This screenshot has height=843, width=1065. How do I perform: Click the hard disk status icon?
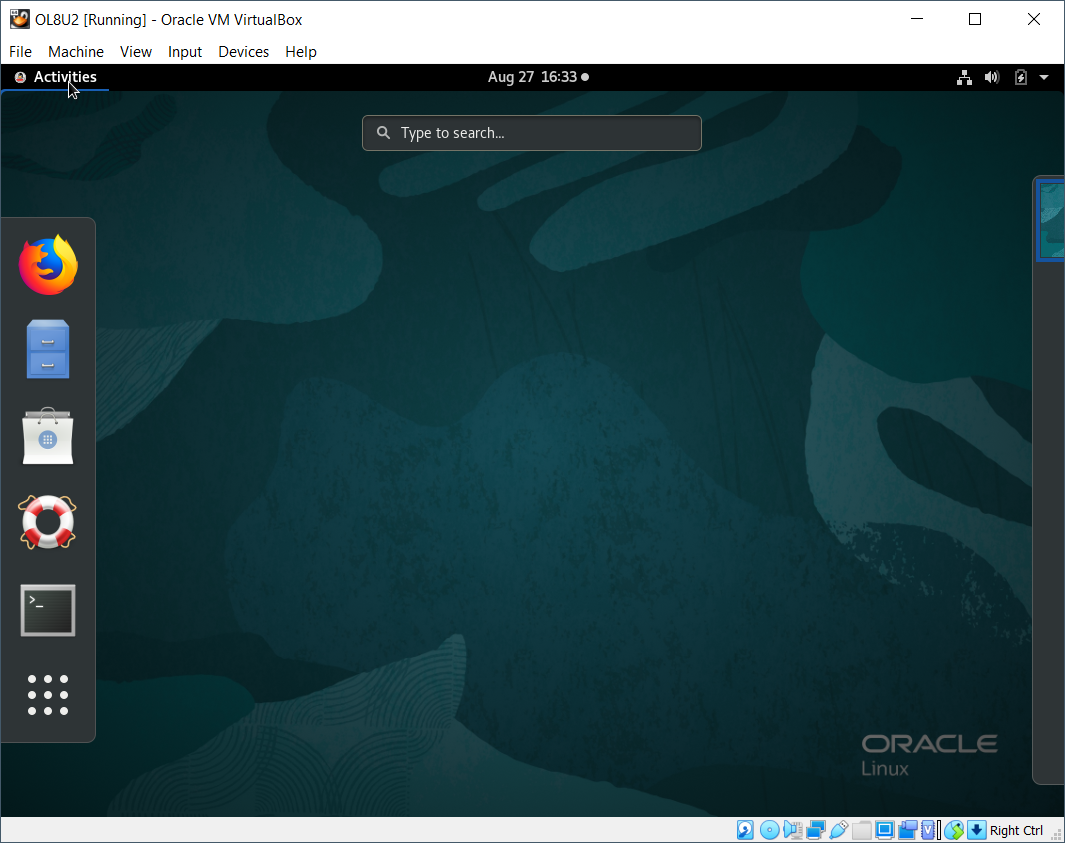[745, 830]
